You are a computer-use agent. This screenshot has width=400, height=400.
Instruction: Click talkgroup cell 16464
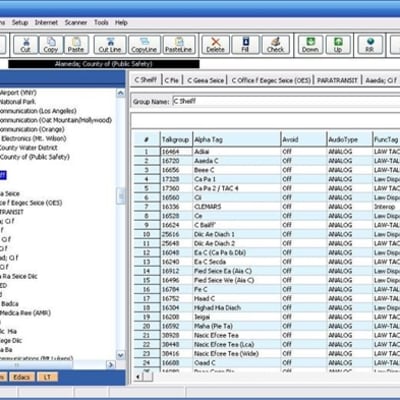[x=176, y=152]
